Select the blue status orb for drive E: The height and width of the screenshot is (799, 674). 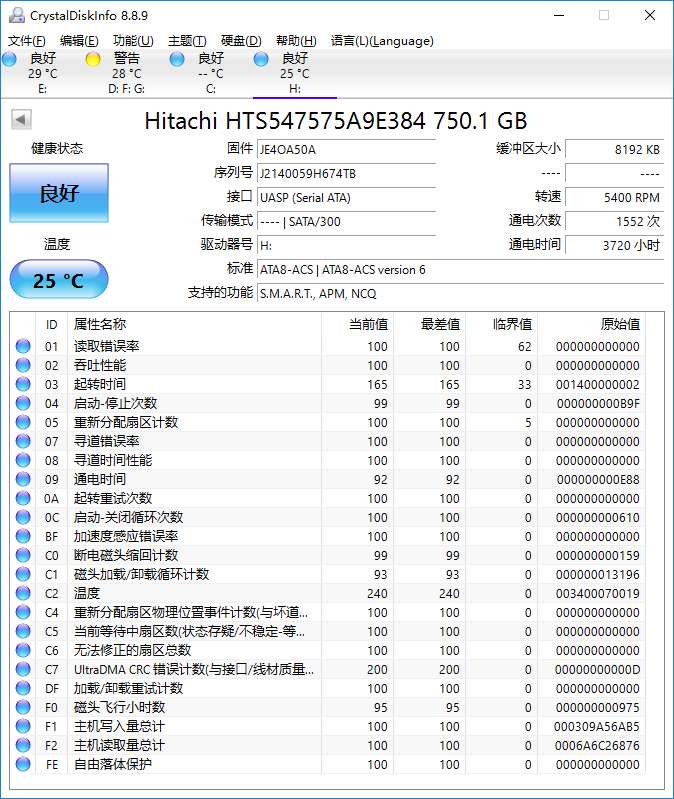click(9, 59)
